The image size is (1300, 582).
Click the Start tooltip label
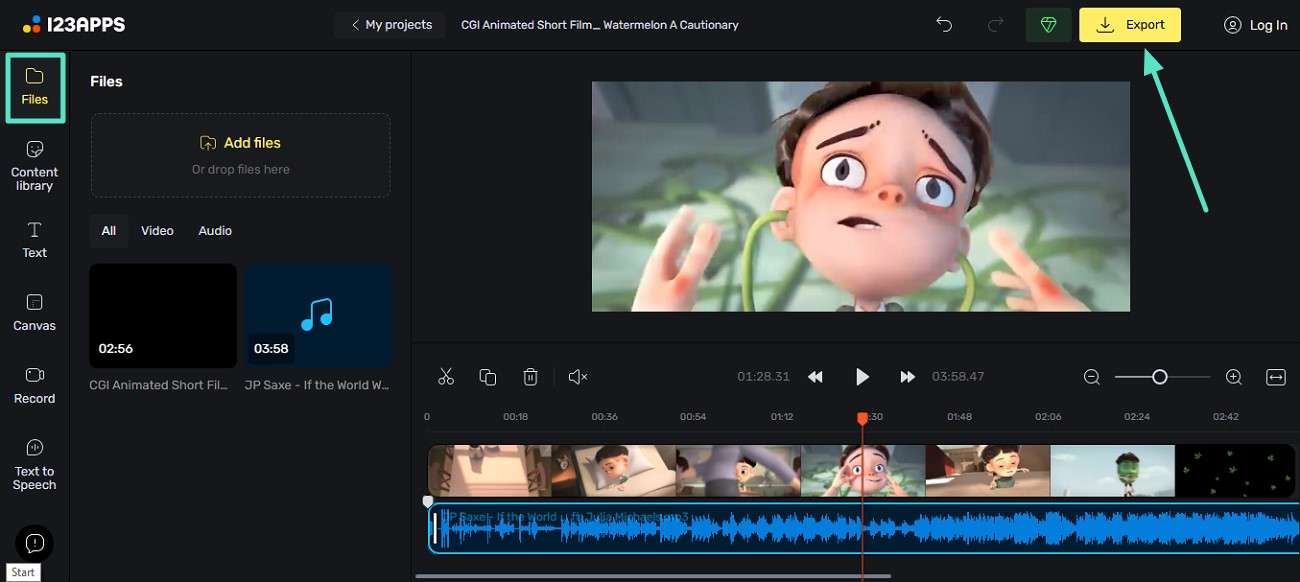pyautogui.click(x=23, y=573)
